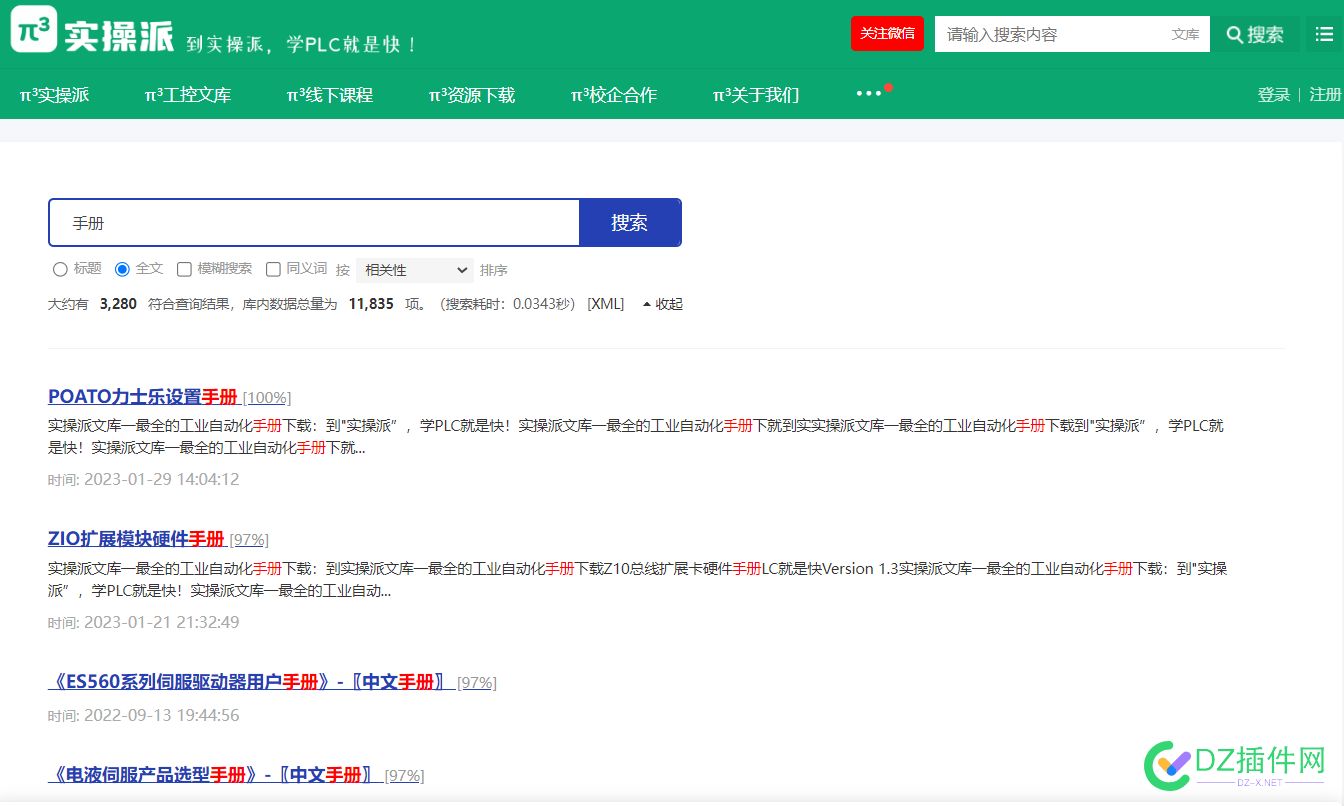Open the π³线下课程 nav item
Viewport: 1344px width, 806px height.
(x=330, y=95)
